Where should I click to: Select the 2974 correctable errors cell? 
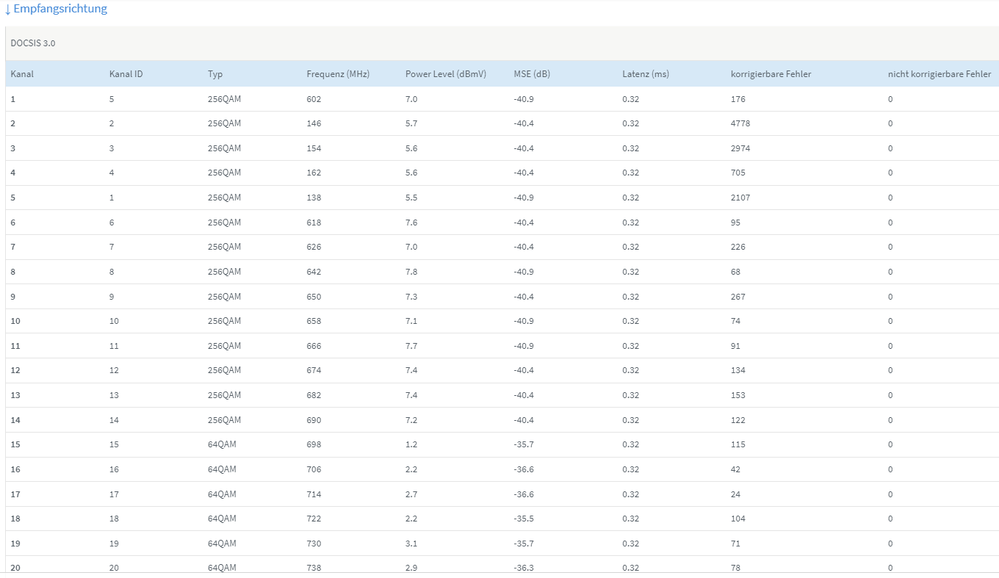pos(740,148)
